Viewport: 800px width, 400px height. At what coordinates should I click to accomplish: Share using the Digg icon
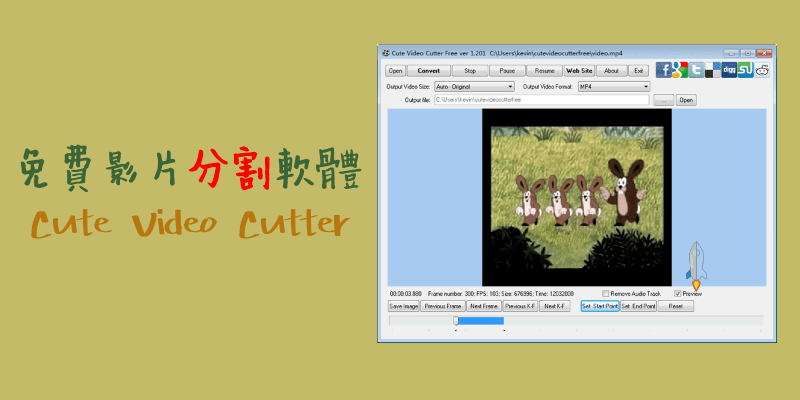729,70
